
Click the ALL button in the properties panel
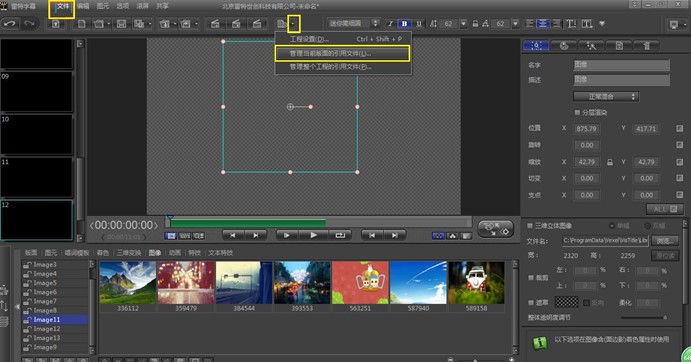tap(665, 209)
